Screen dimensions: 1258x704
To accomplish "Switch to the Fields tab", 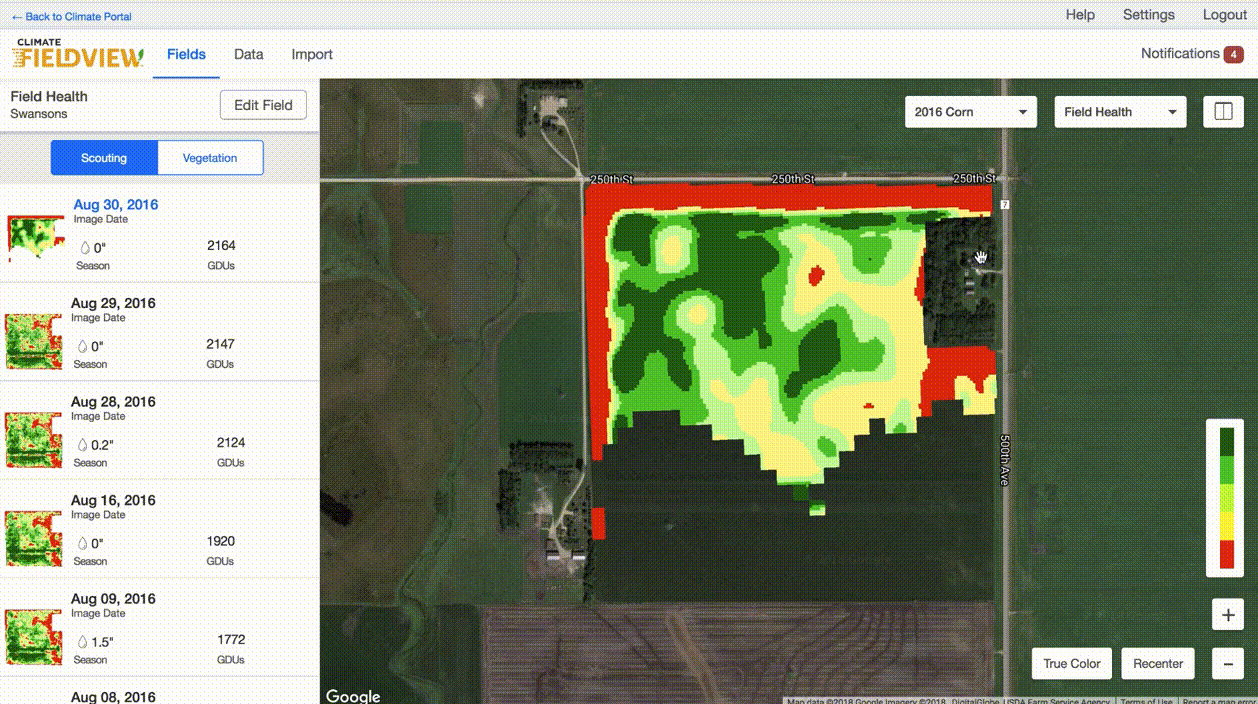I will pos(186,54).
